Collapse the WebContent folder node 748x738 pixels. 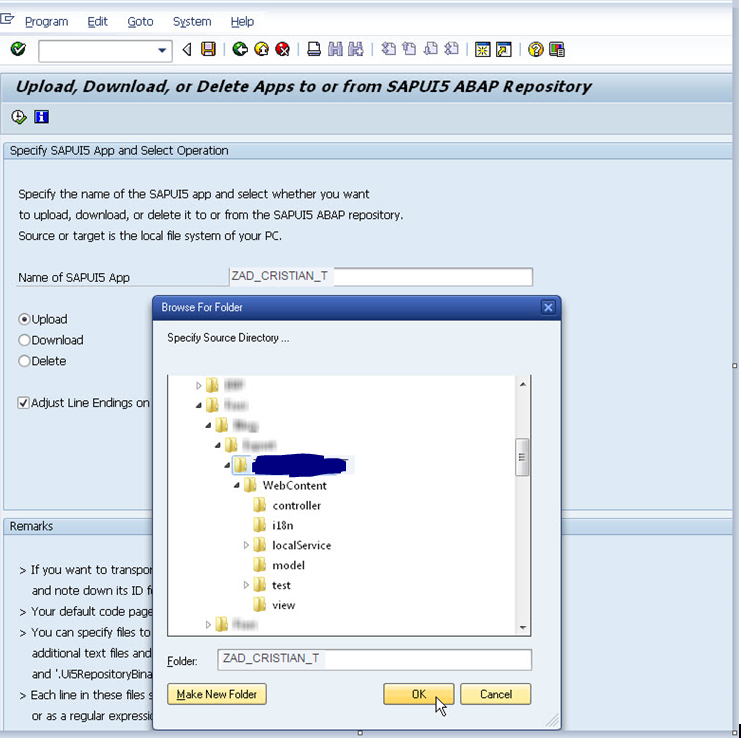coord(237,485)
